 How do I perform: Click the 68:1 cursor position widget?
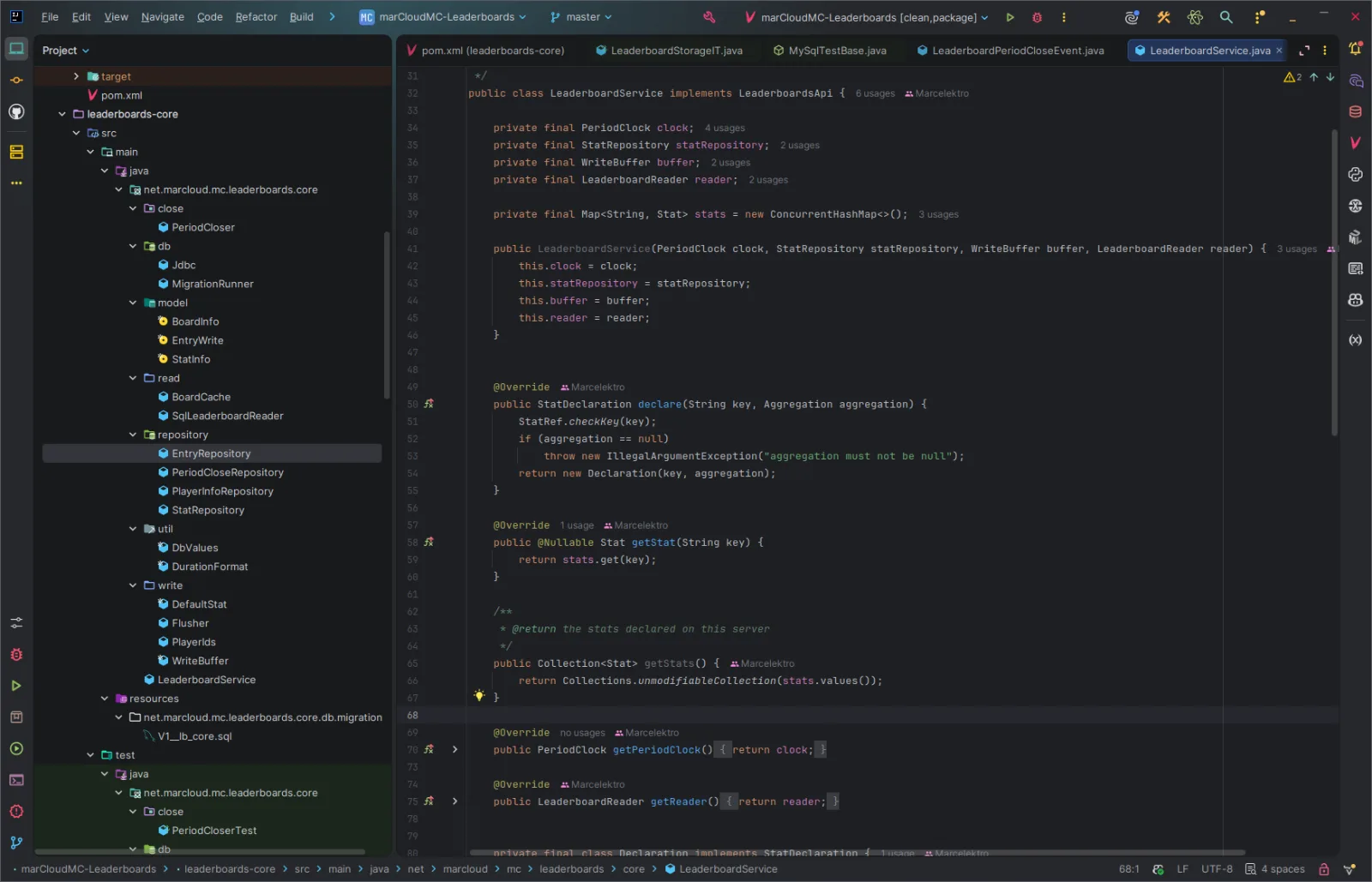(x=1129, y=869)
